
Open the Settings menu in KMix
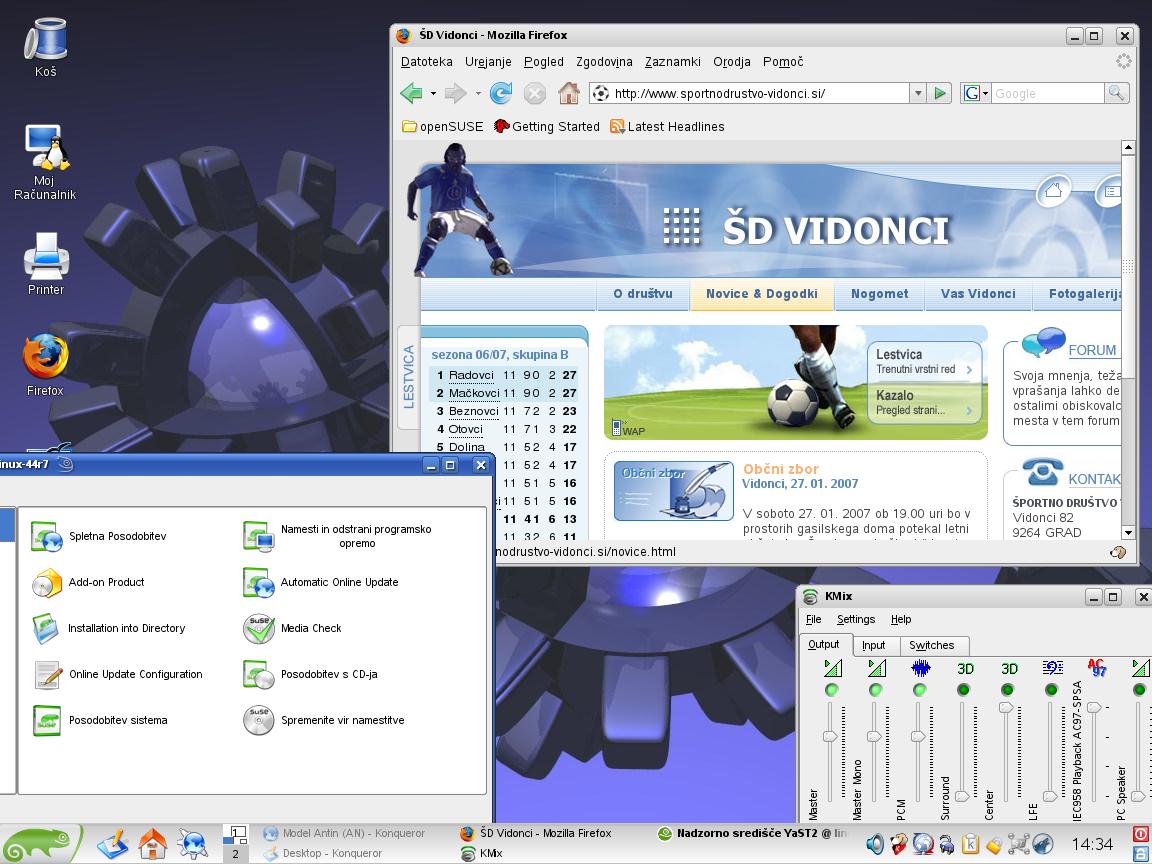click(x=856, y=619)
